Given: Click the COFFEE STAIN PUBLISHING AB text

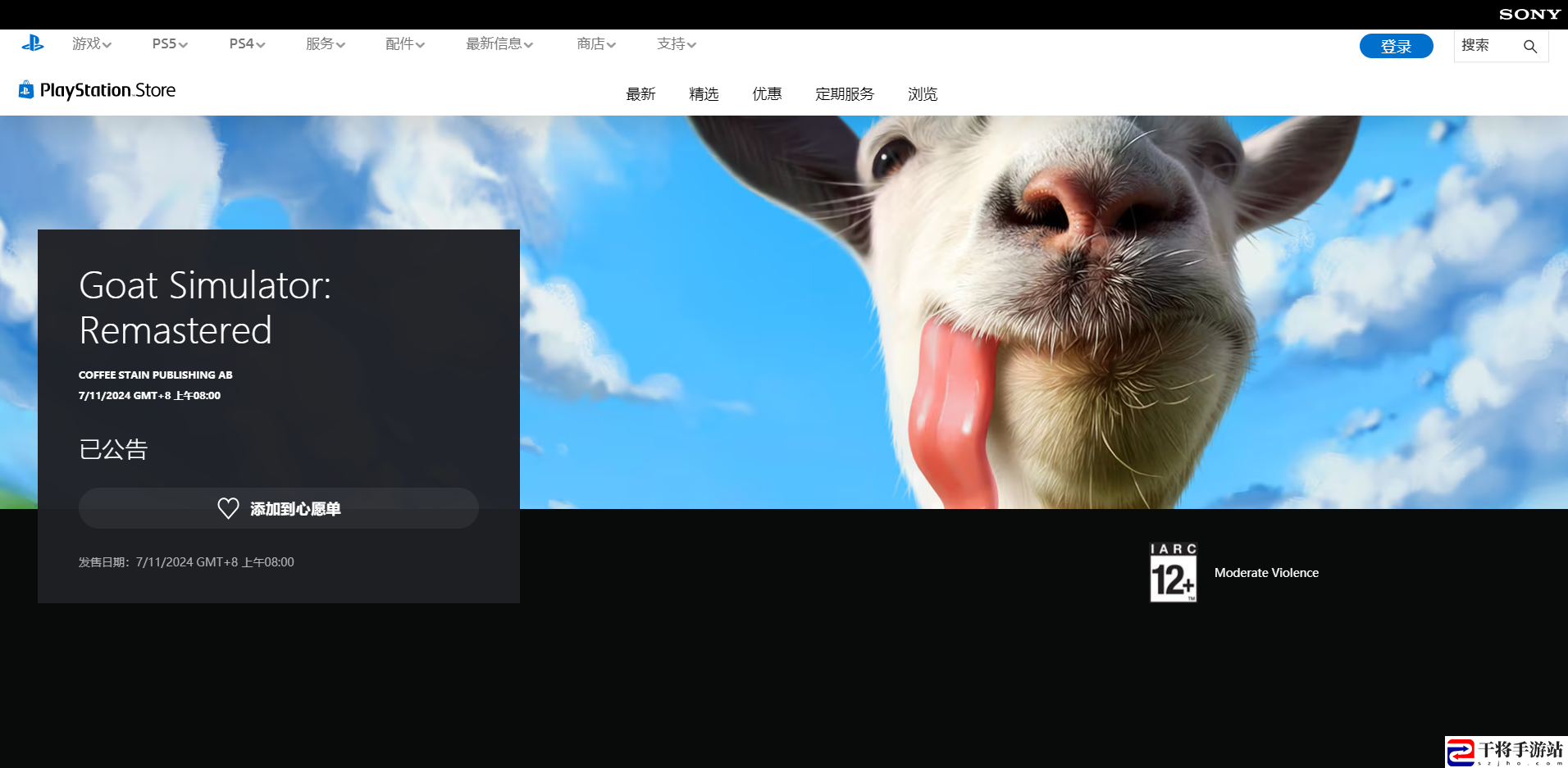Looking at the screenshot, I should pyautogui.click(x=156, y=375).
